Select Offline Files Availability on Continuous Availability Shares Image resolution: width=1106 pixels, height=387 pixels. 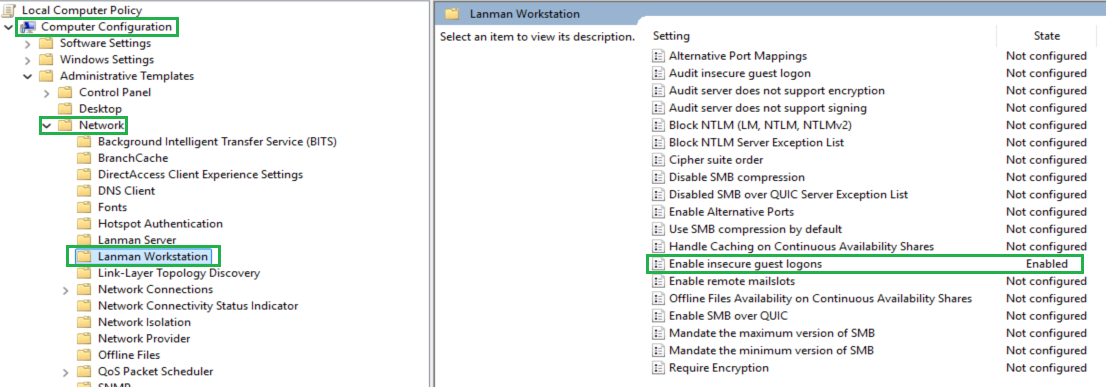tap(820, 299)
